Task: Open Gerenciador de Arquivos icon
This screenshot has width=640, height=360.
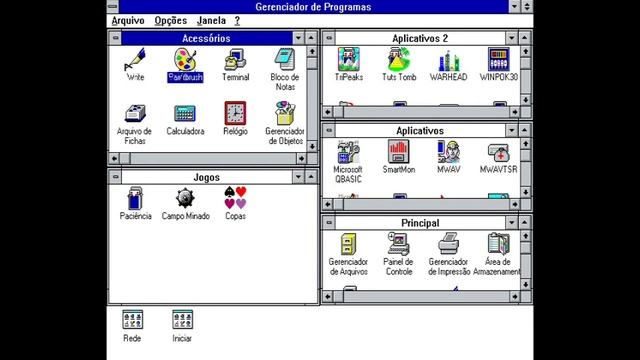Action: pos(349,244)
